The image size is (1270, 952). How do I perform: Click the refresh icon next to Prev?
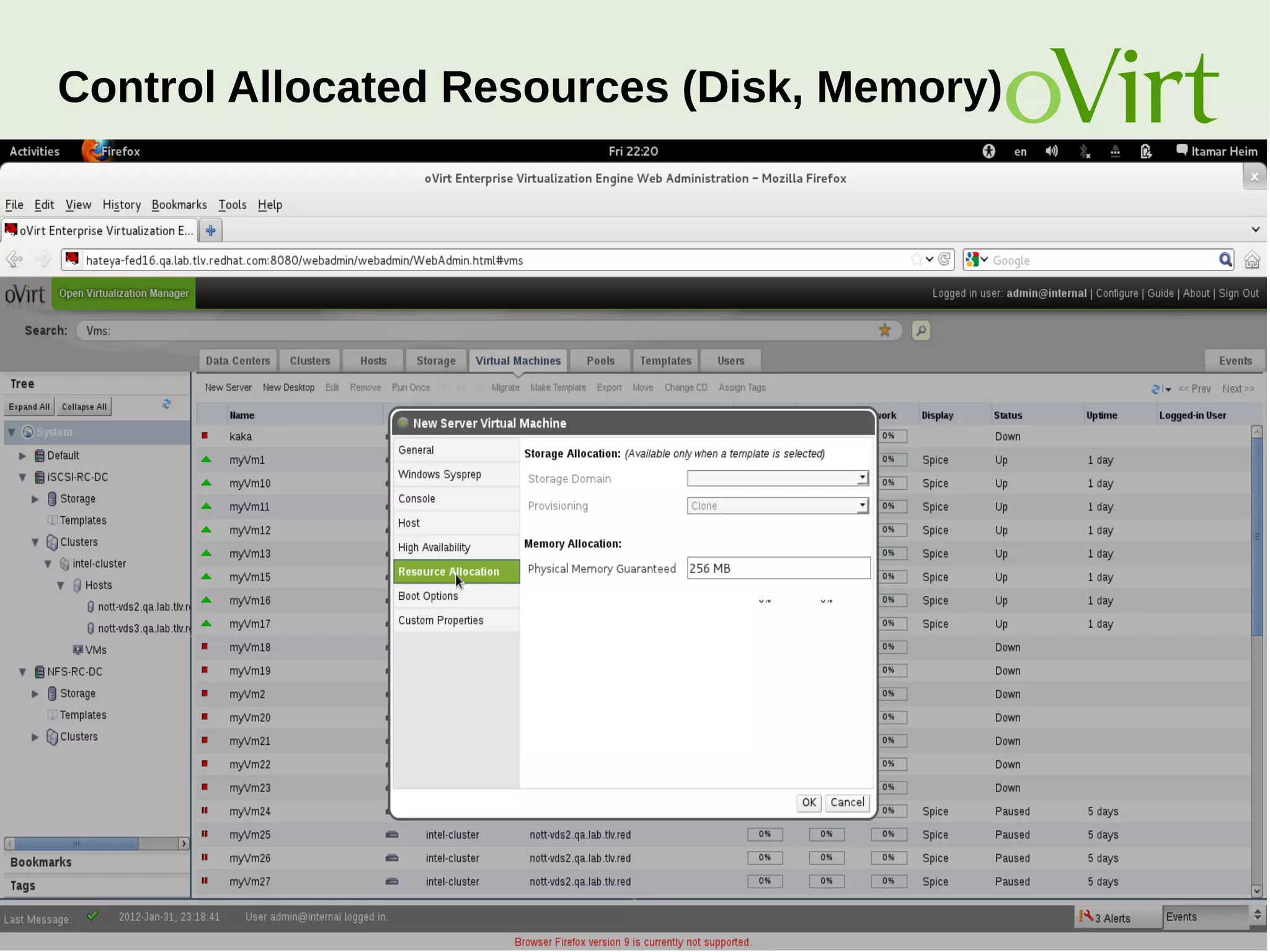[1156, 389]
